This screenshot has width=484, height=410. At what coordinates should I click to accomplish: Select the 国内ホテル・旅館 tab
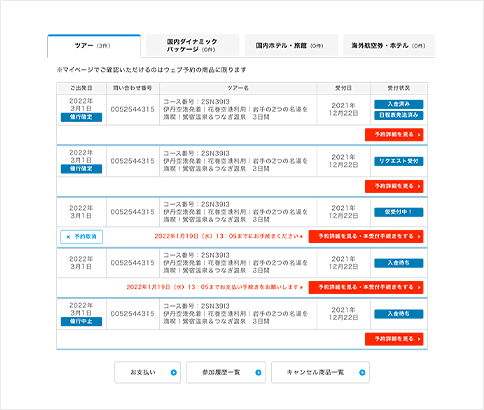point(291,46)
